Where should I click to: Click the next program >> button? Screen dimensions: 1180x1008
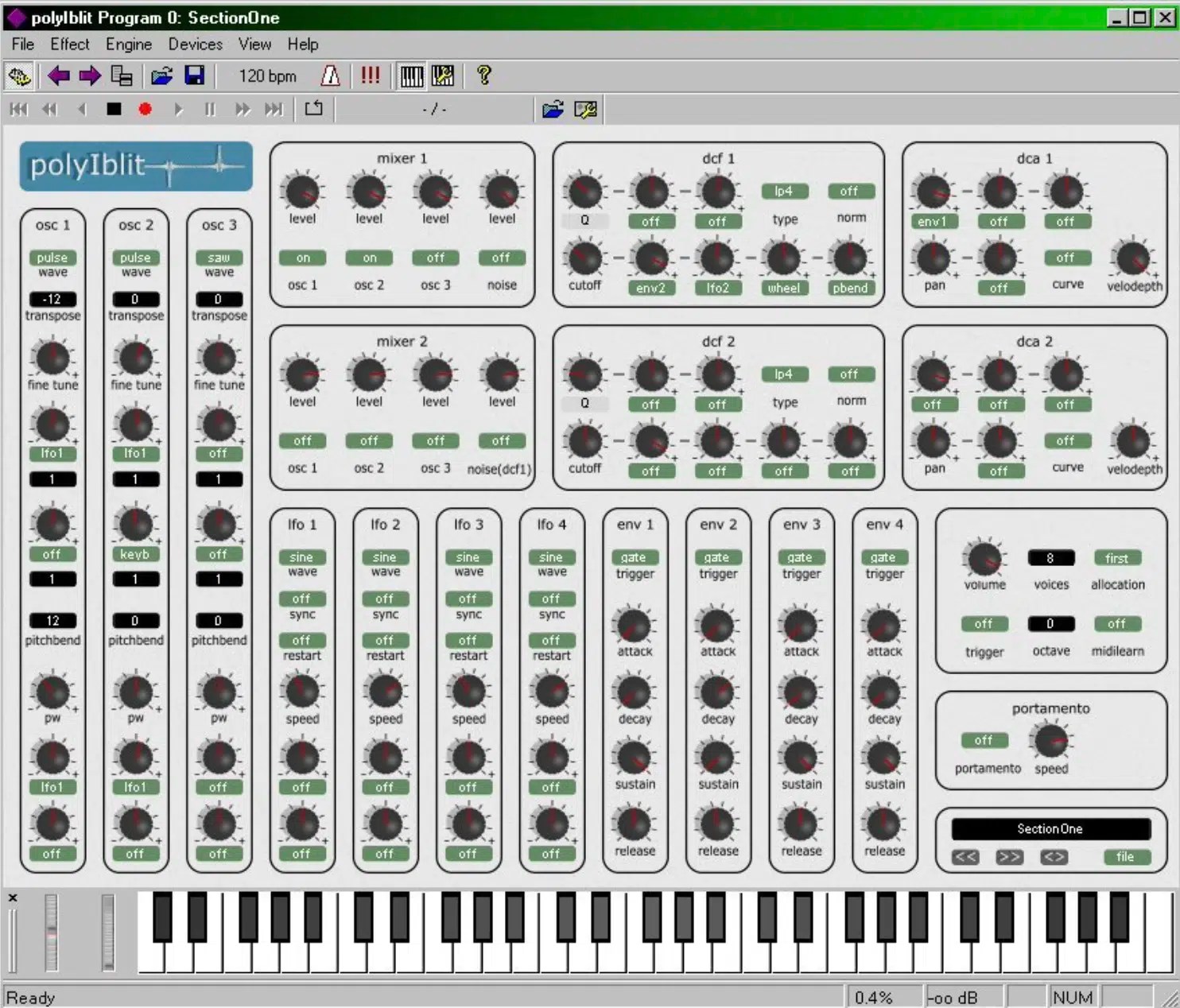1009,857
